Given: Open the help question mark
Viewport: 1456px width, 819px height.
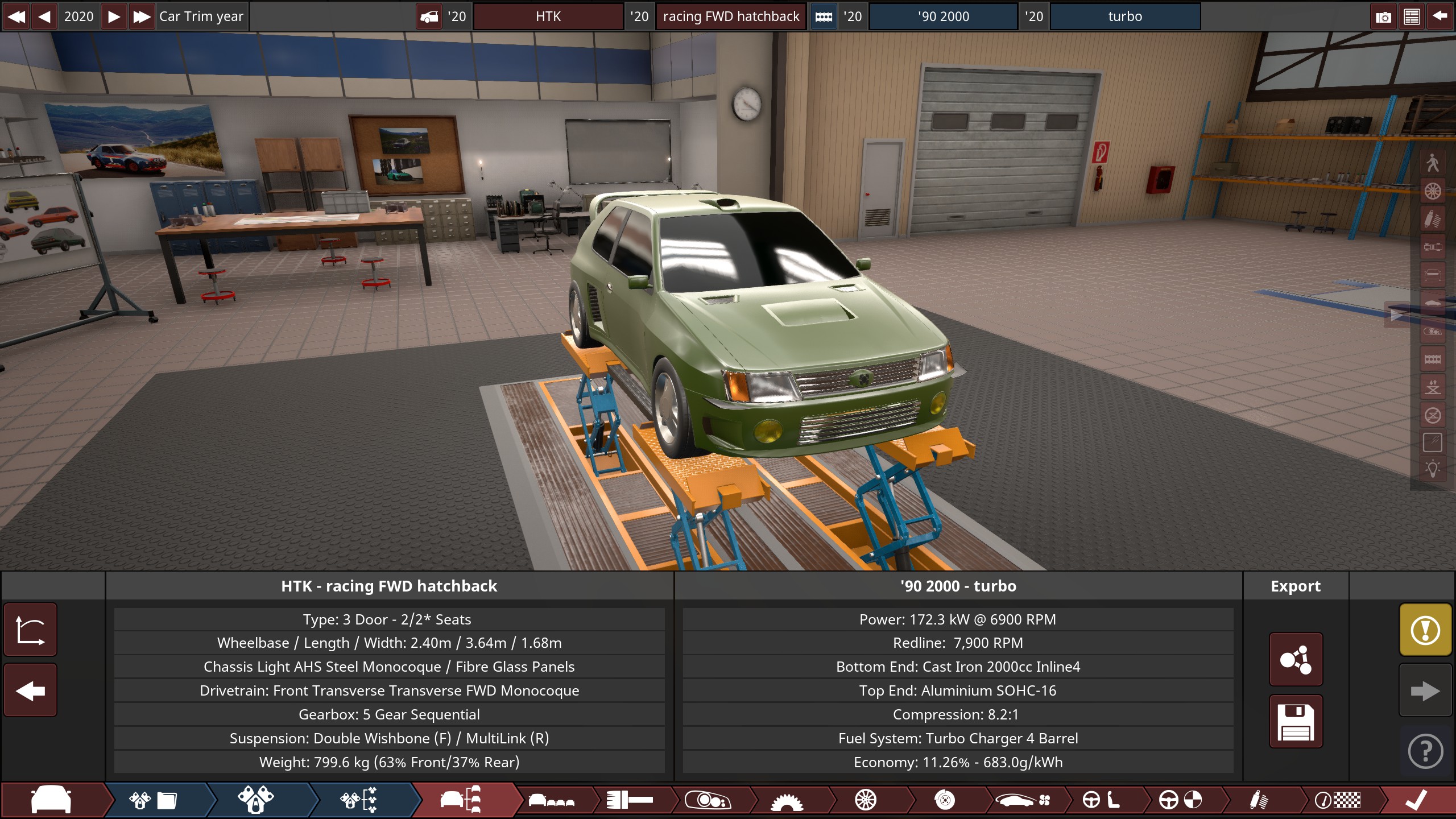Looking at the screenshot, I should coord(1425,751).
